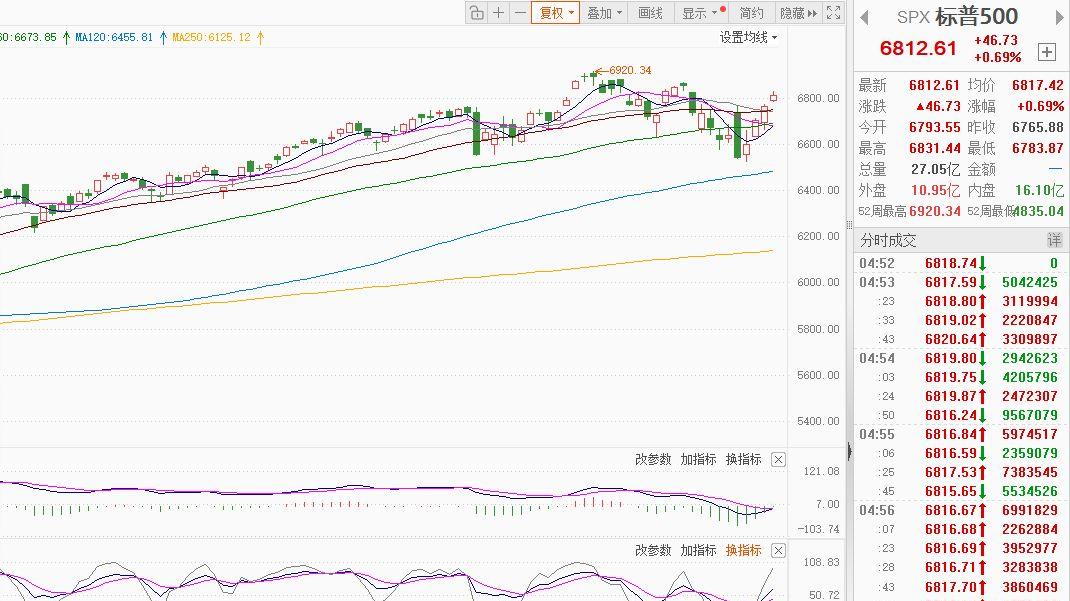
Task: Zoom in chart with plus icon
Action: pyautogui.click(x=498, y=13)
